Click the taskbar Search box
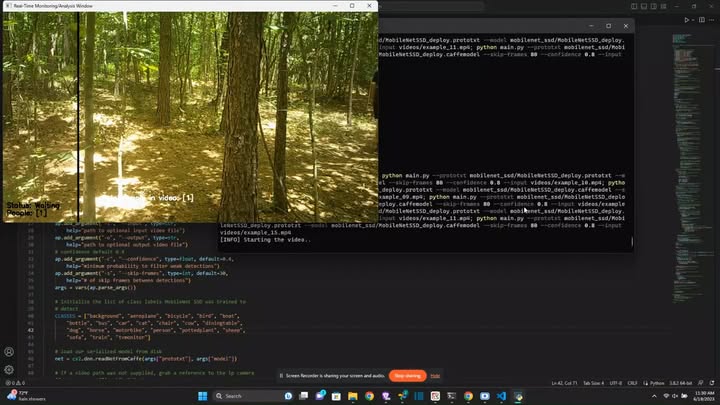Screen dimensions: 720x405 point(253,396)
